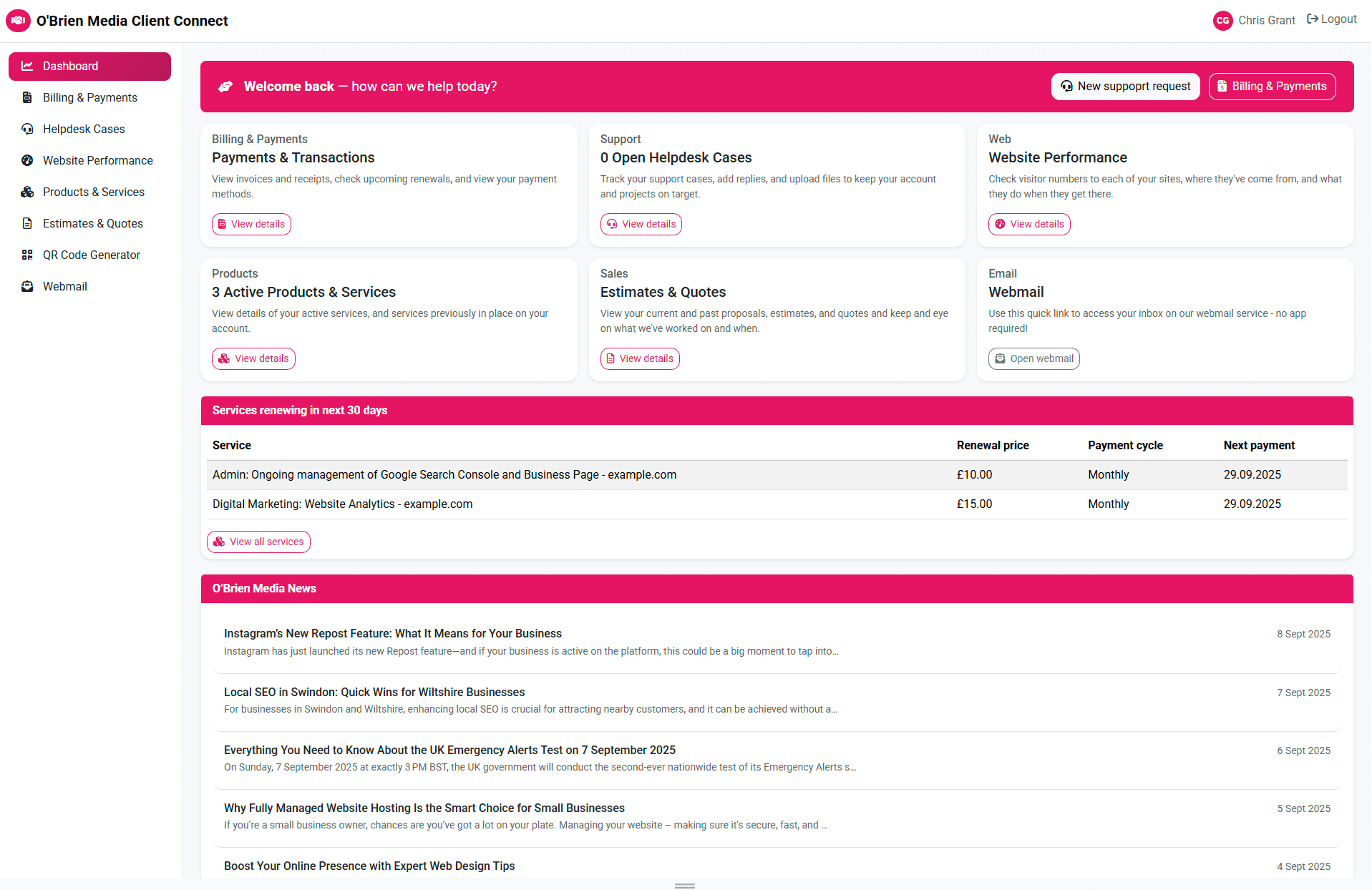Screen dimensions: 1372x890
Task: Click the Logout arrow icon
Action: (x=1312, y=19)
